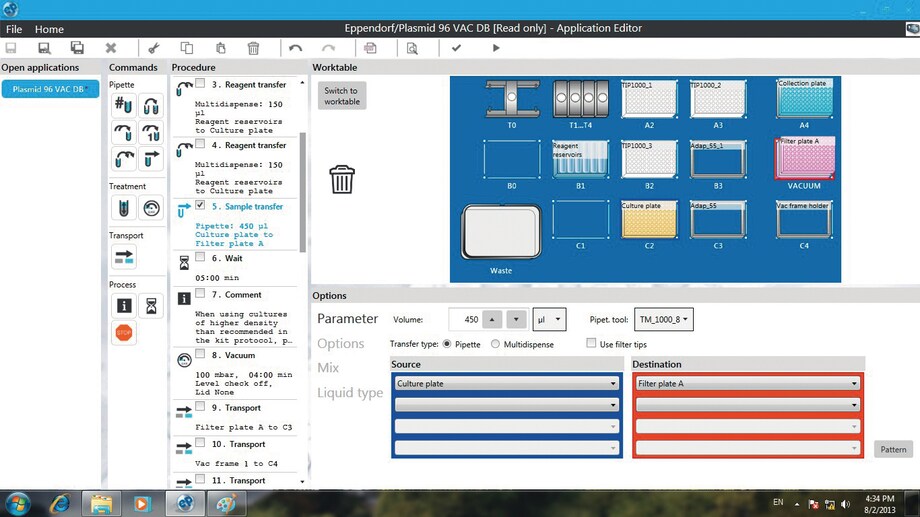920x517 pixels.
Task: Click the Volume input field showing 450
Action: [x=465, y=319]
